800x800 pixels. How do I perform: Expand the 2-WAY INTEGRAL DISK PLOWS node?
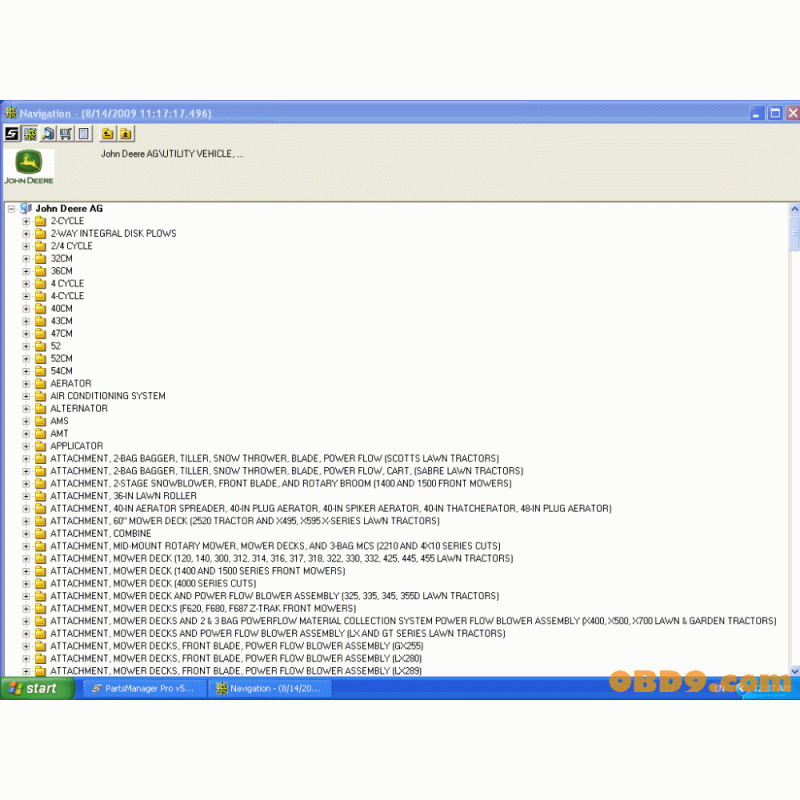pyautogui.click(x=26, y=234)
